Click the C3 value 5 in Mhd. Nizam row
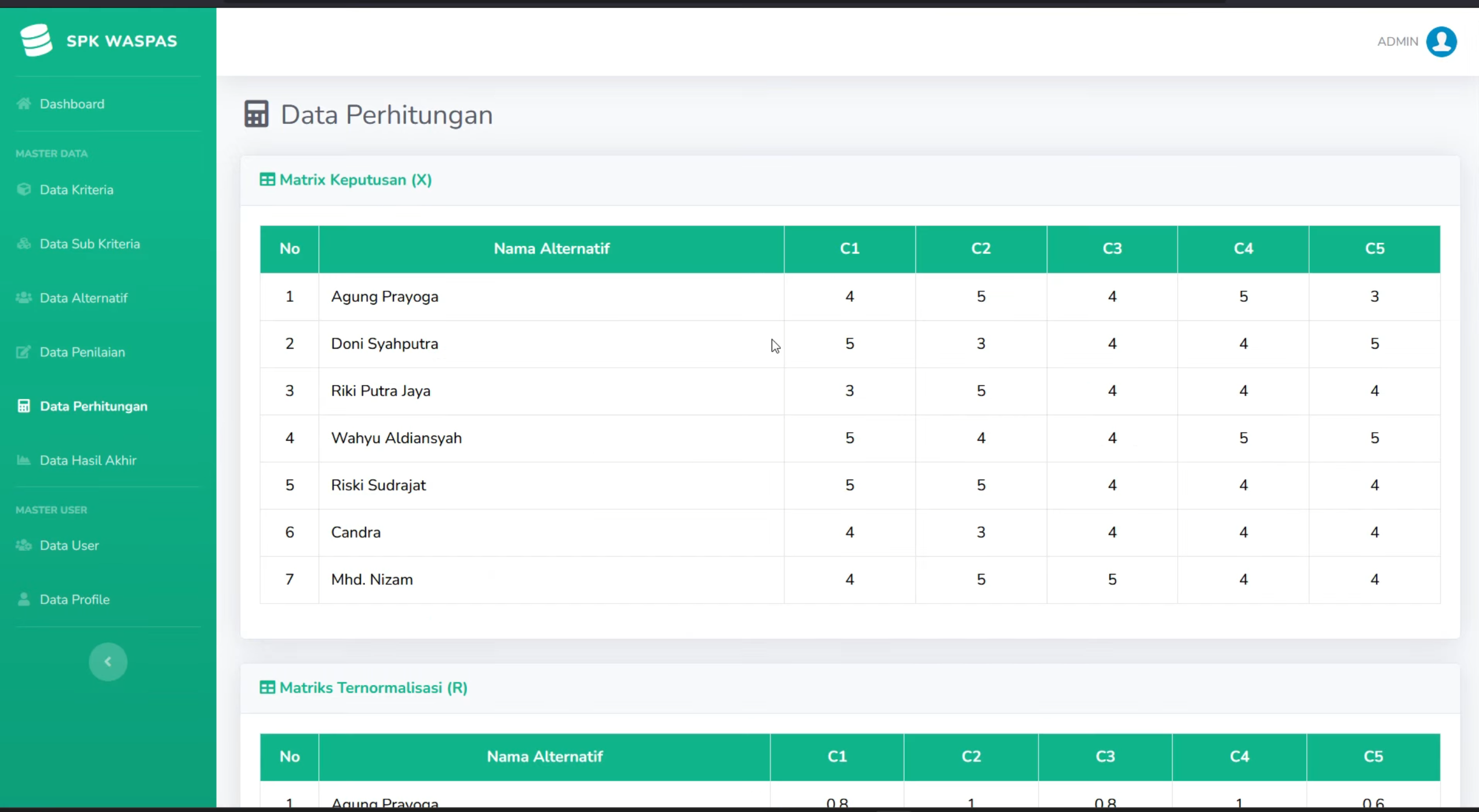 pos(1112,579)
